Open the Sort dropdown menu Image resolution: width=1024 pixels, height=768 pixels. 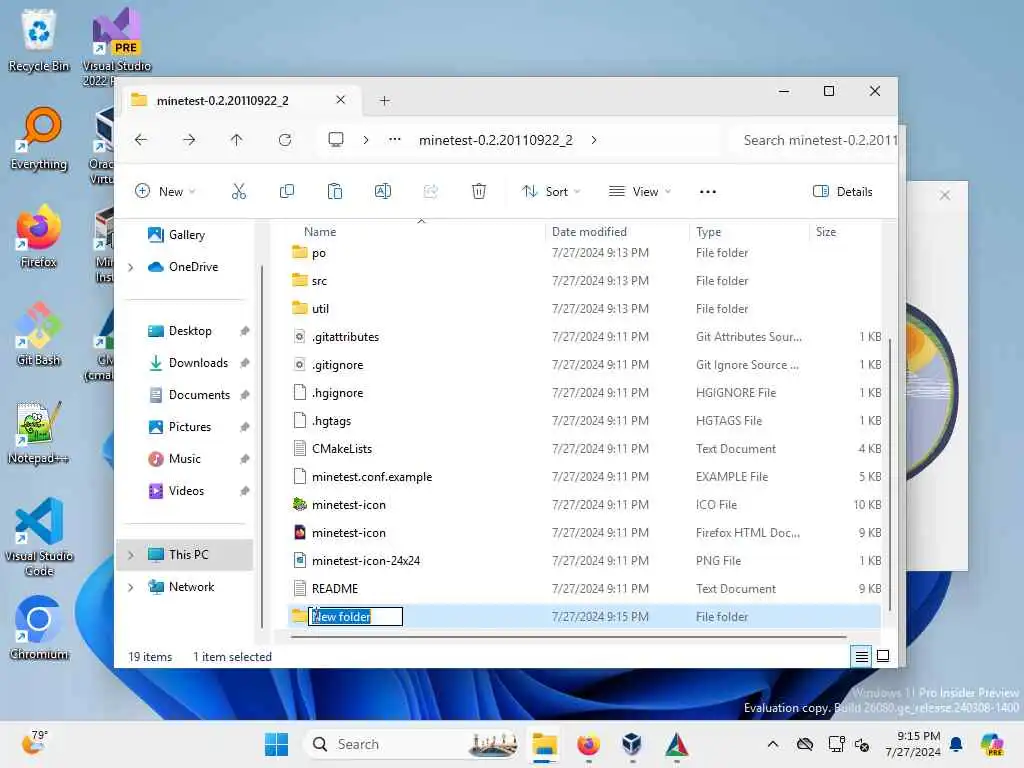(551, 191)
